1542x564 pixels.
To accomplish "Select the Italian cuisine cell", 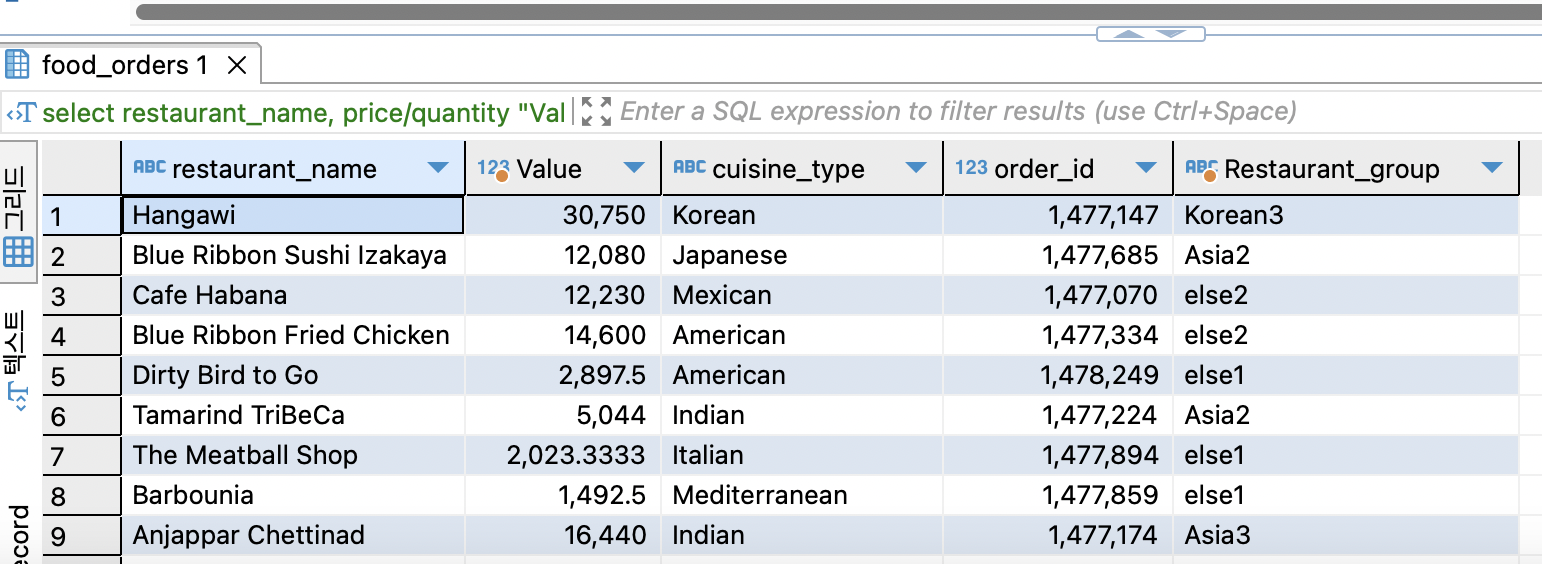I will (x=802, y=455).
